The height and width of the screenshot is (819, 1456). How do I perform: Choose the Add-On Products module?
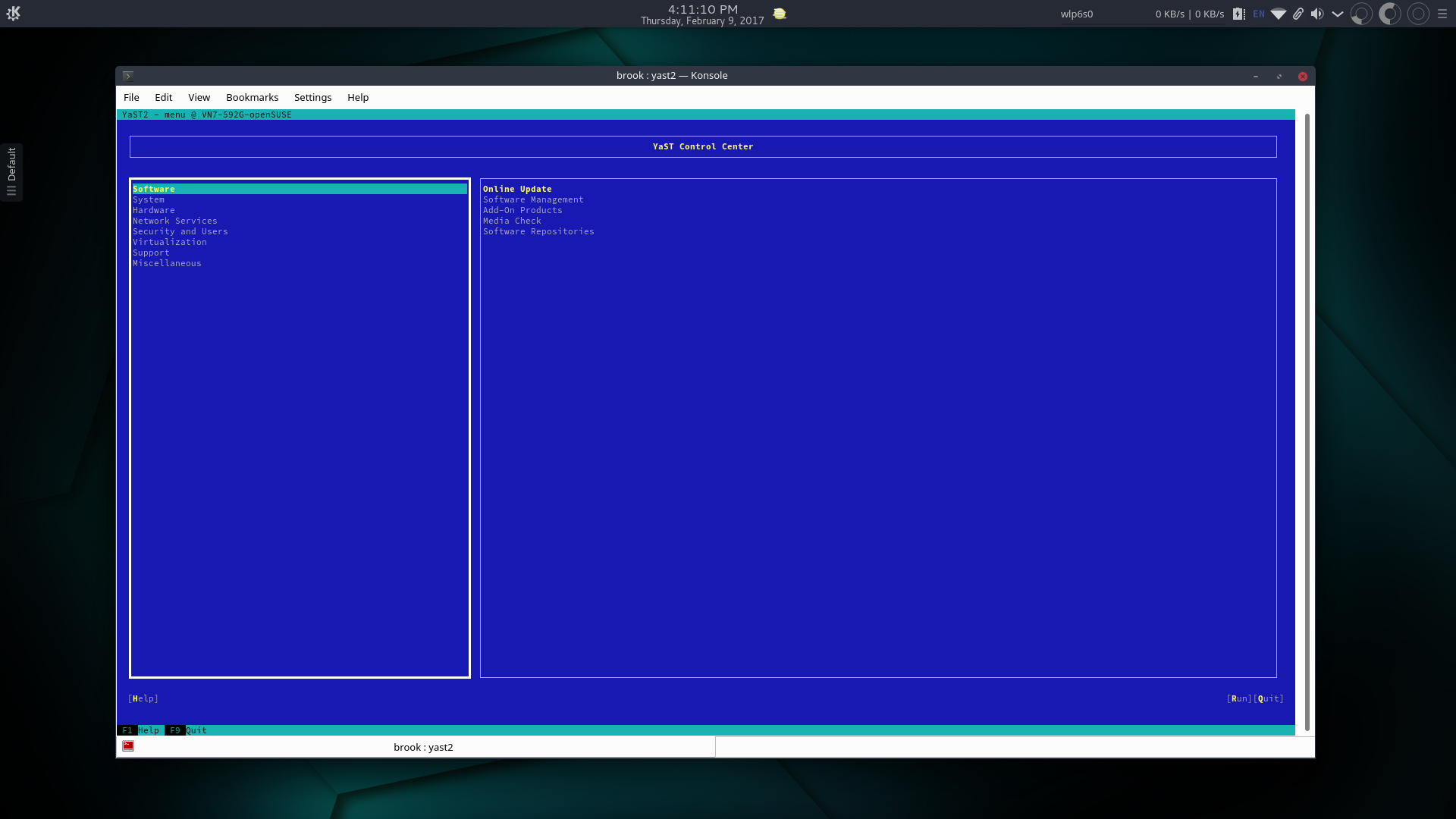[x=522, y=210]
